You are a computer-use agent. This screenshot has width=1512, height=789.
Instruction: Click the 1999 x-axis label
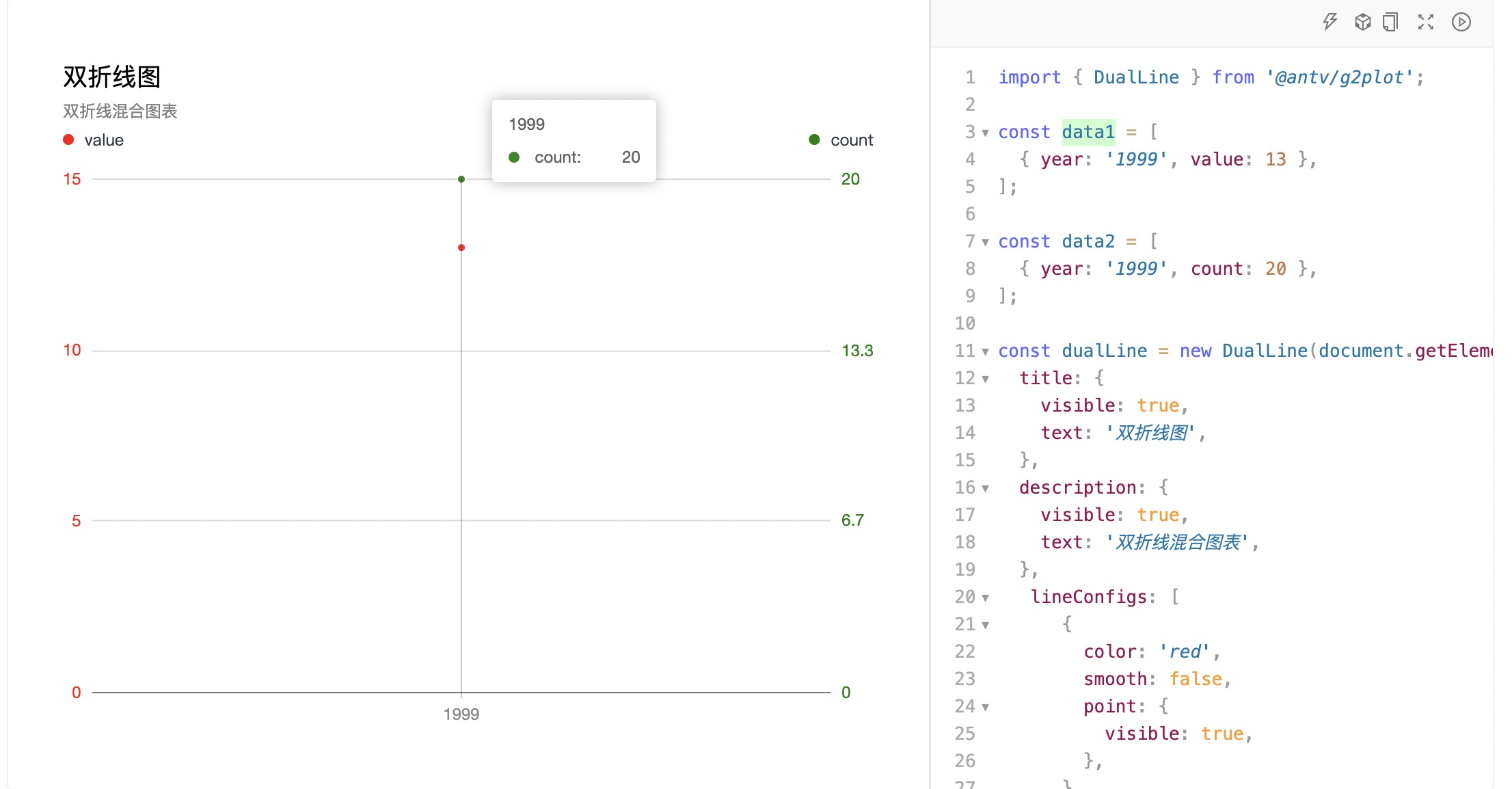click(x=461, y=714)
